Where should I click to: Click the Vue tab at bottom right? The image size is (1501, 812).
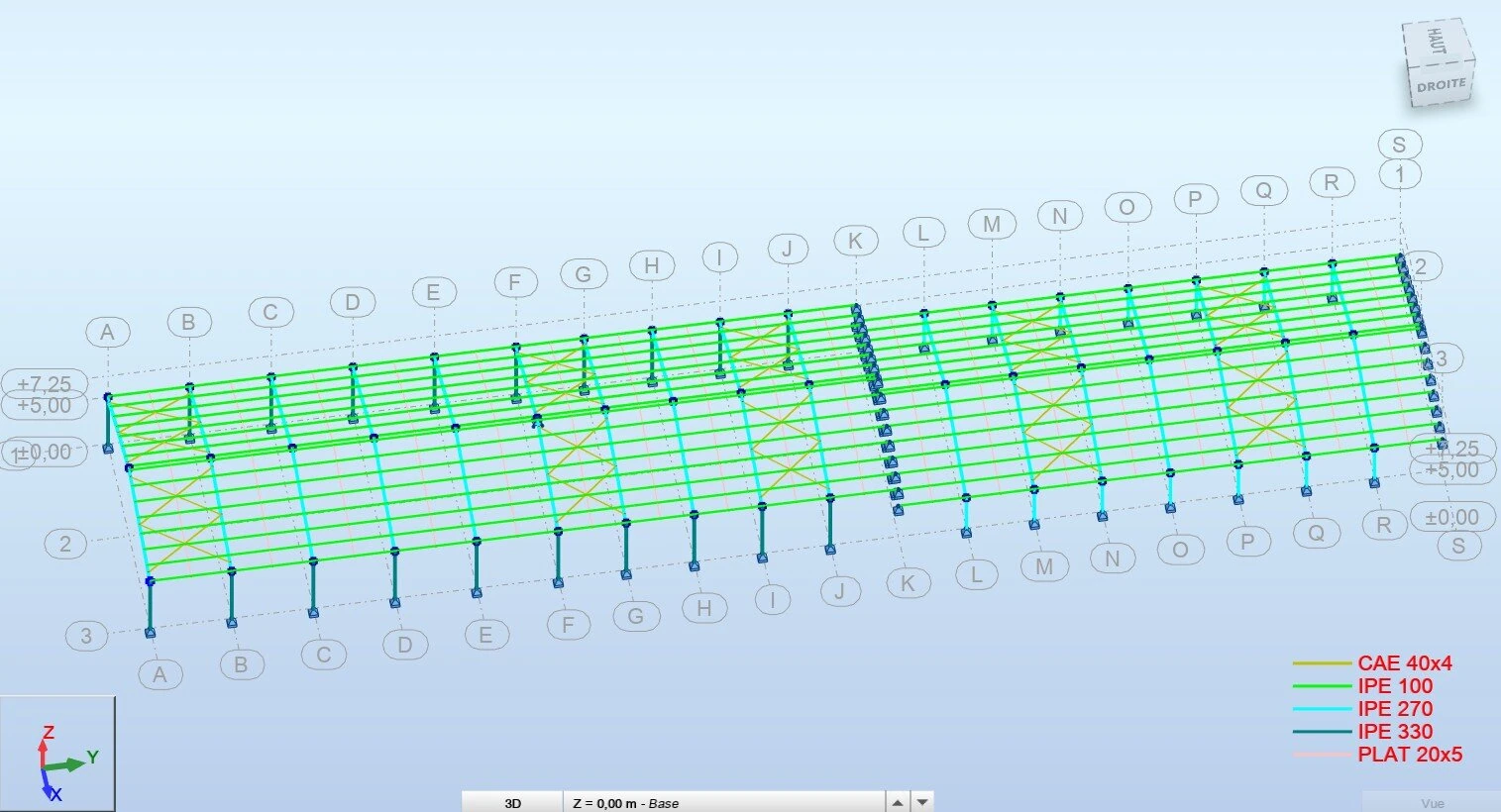[x=1432, y=803]
